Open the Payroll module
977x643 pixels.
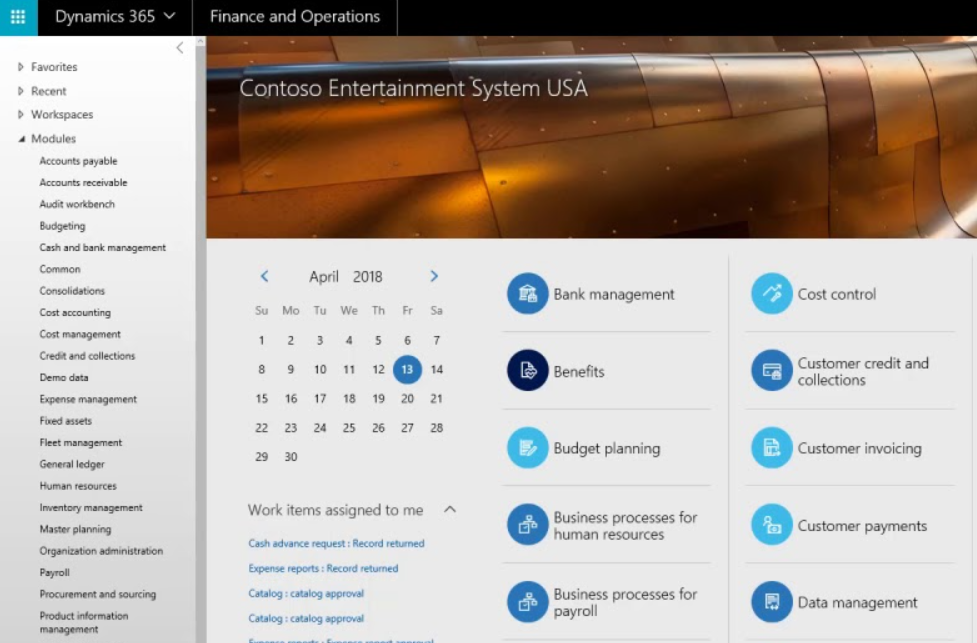(x=55, y=573)
